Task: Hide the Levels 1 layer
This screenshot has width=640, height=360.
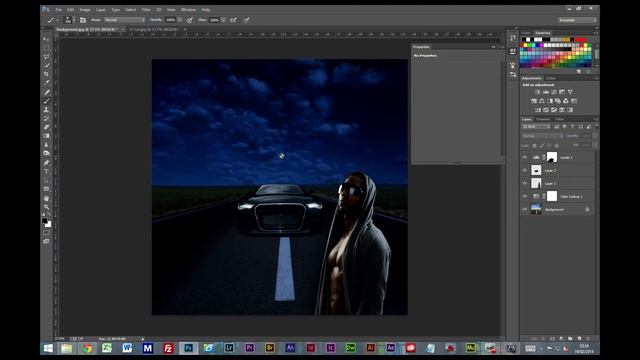Action: pyautogui.click(x=525, y=157)
